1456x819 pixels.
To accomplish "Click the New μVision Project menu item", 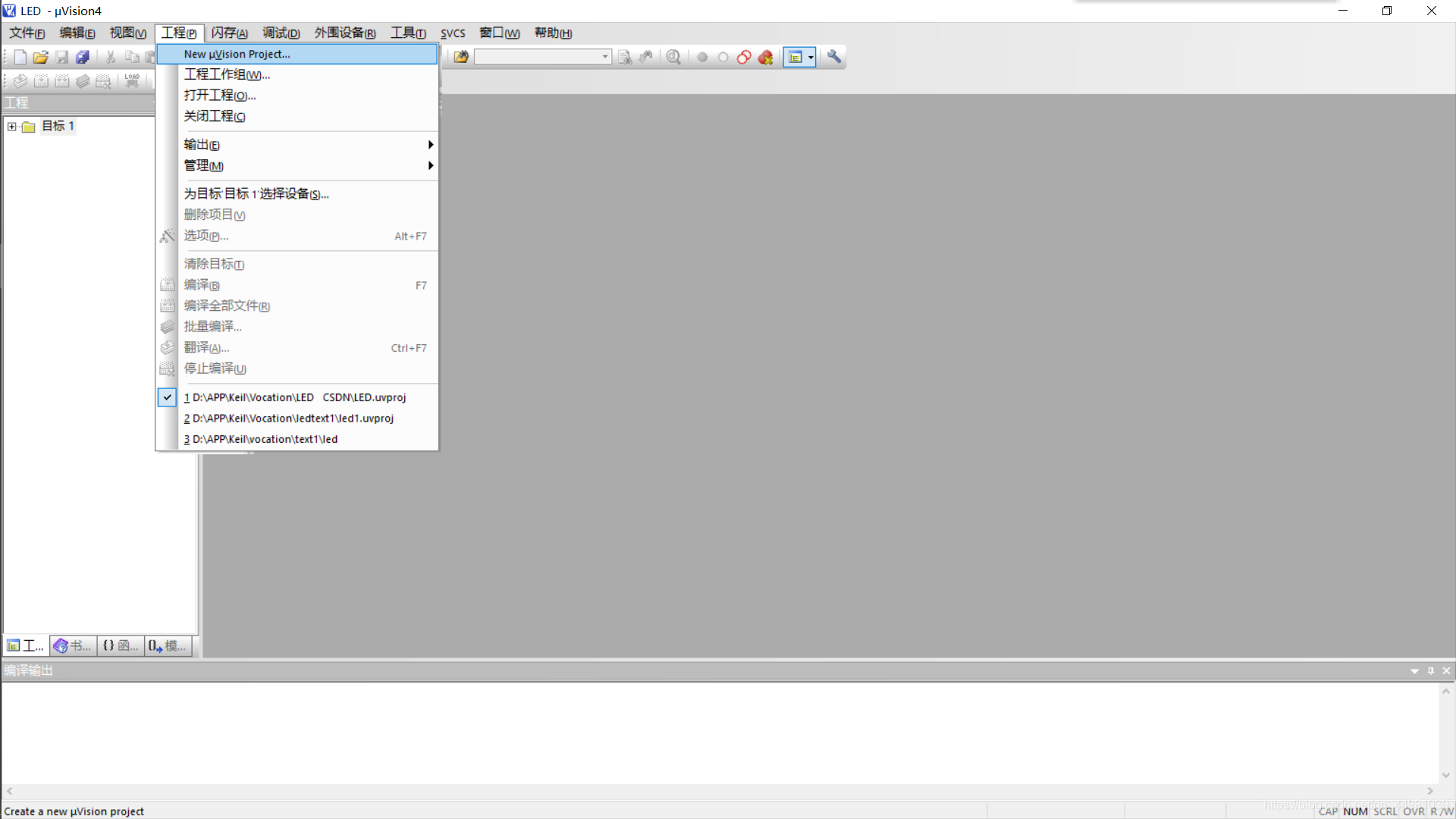I will 237,54.
